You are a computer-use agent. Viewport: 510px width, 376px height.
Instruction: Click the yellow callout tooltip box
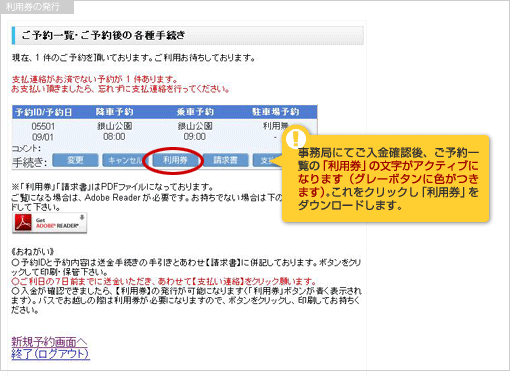[386, 178]
